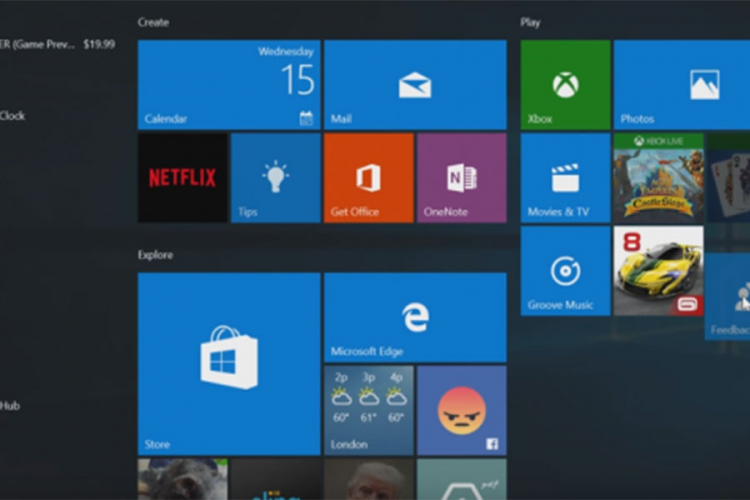Image resolution: width=750 pixels, height=500 pixels.
Task: Select the Hub entry in app list
Action: 10,406
